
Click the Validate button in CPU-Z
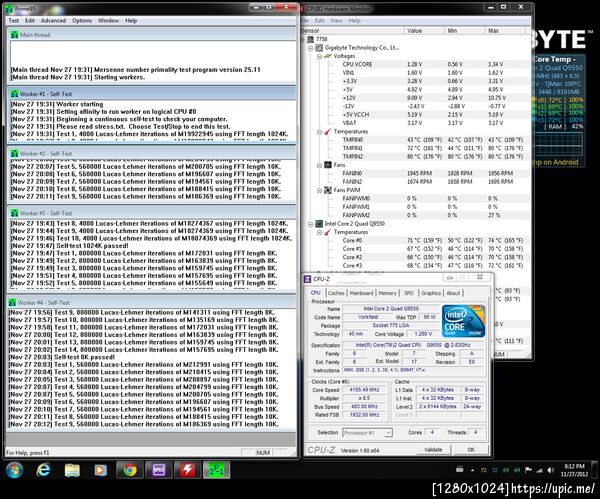pos(433,450)
